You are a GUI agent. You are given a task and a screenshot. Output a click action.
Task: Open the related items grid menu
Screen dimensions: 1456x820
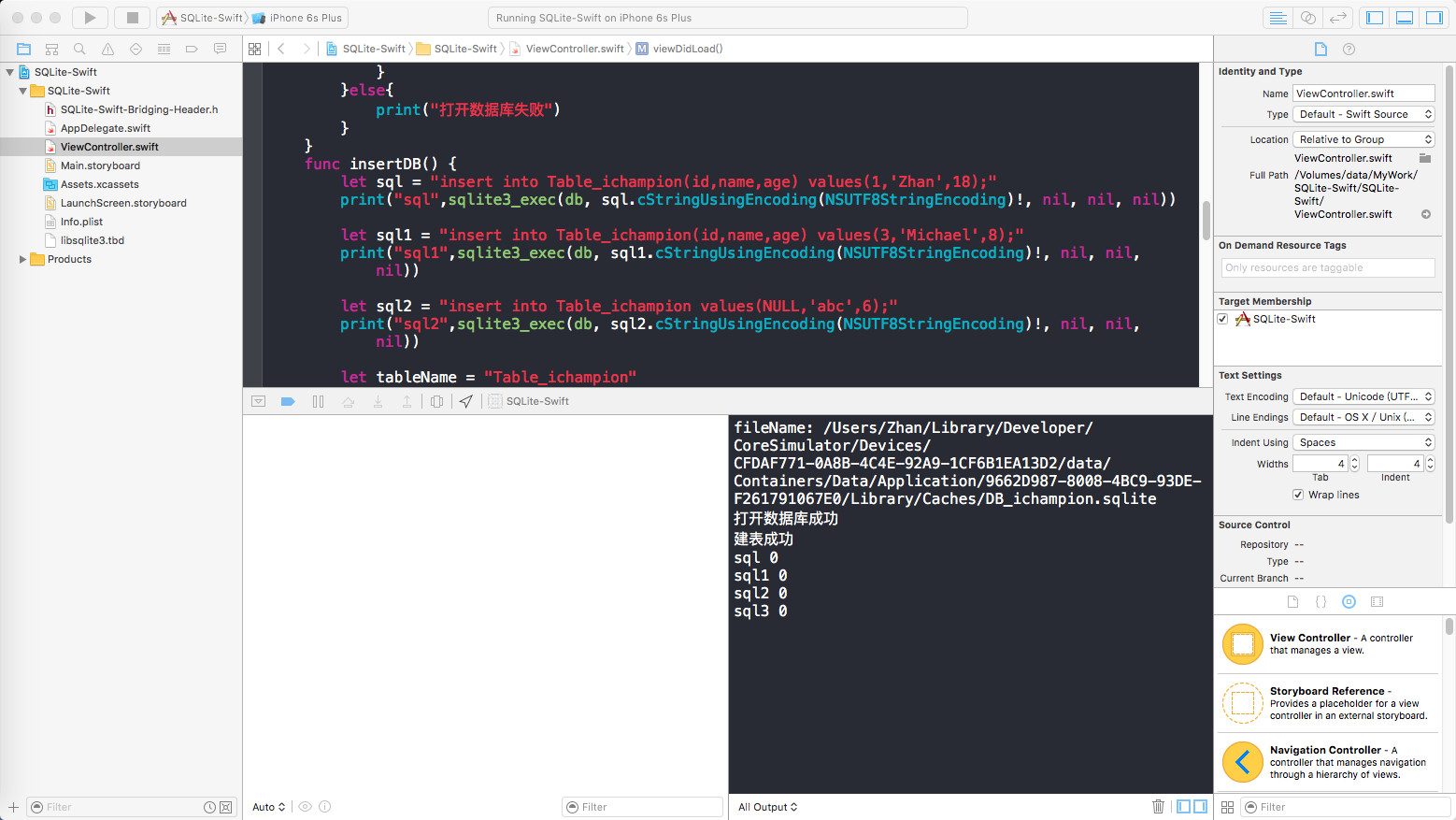pos(254,49)
